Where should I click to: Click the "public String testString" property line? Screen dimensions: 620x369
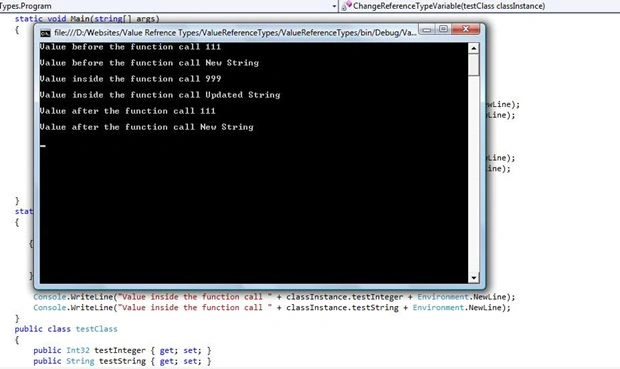coord(122,361)
